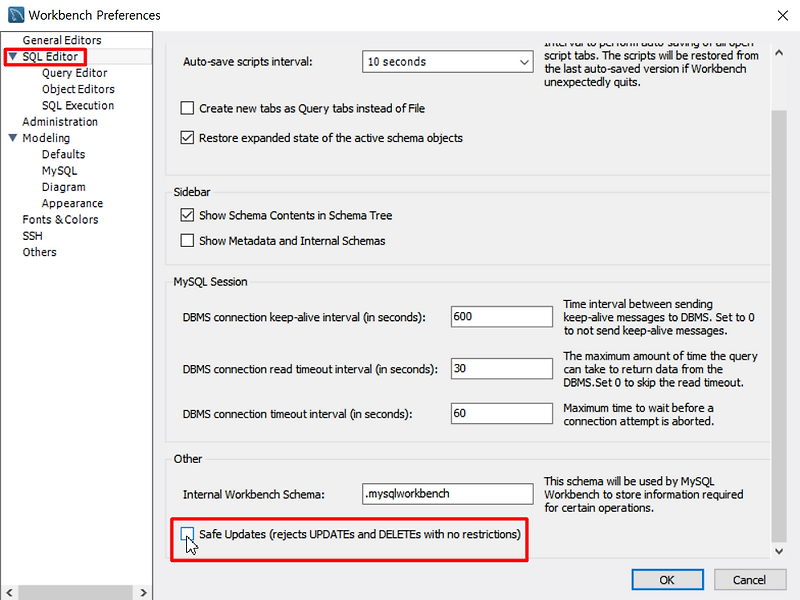Toggle 'Show Metadata and Internal Schemas'
Image resolution: width=800 pixels, height=600 pixels.
[186, 240]
